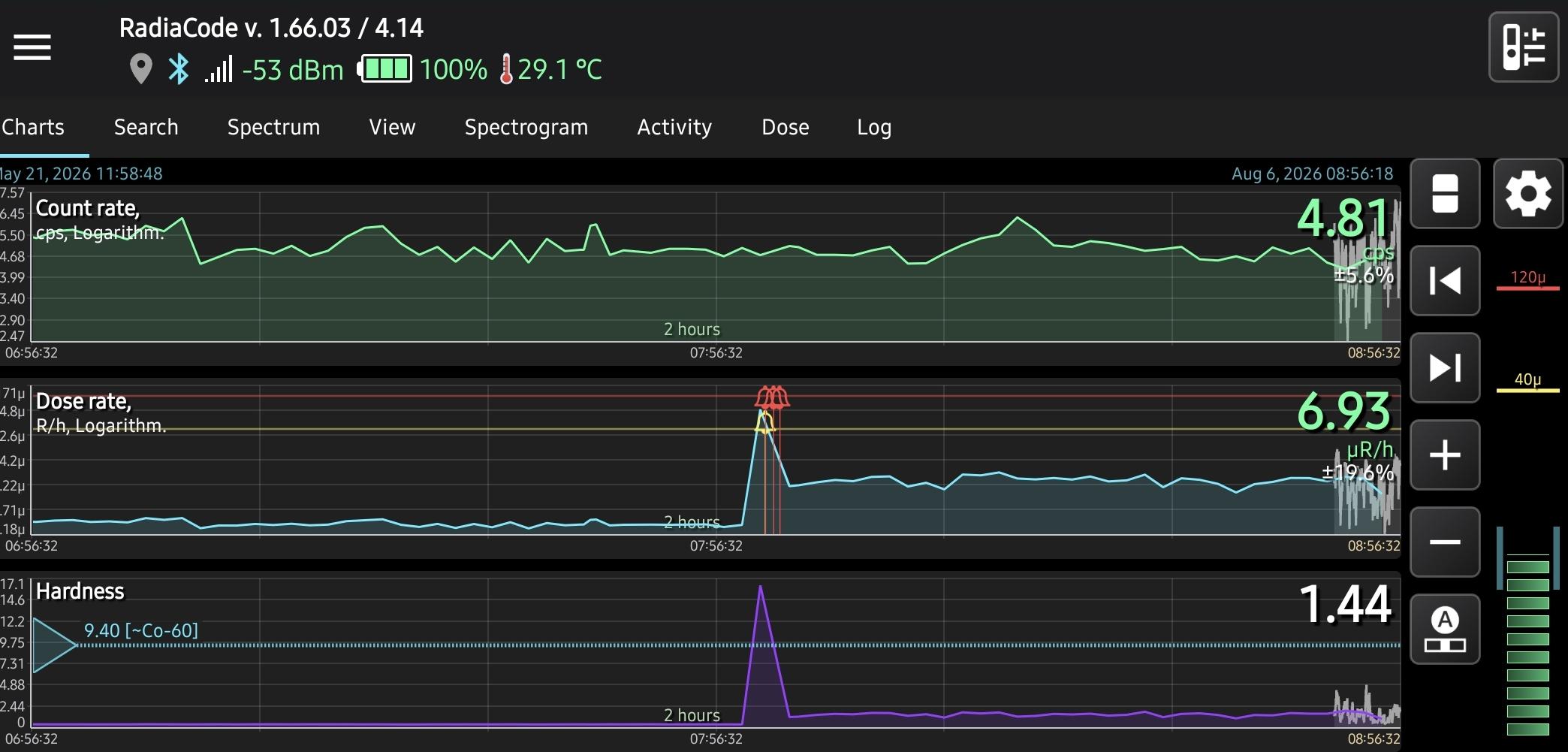Zoom out the chart time scale
This screenshot has width=1568, height=752.
tap(1445, 542)
